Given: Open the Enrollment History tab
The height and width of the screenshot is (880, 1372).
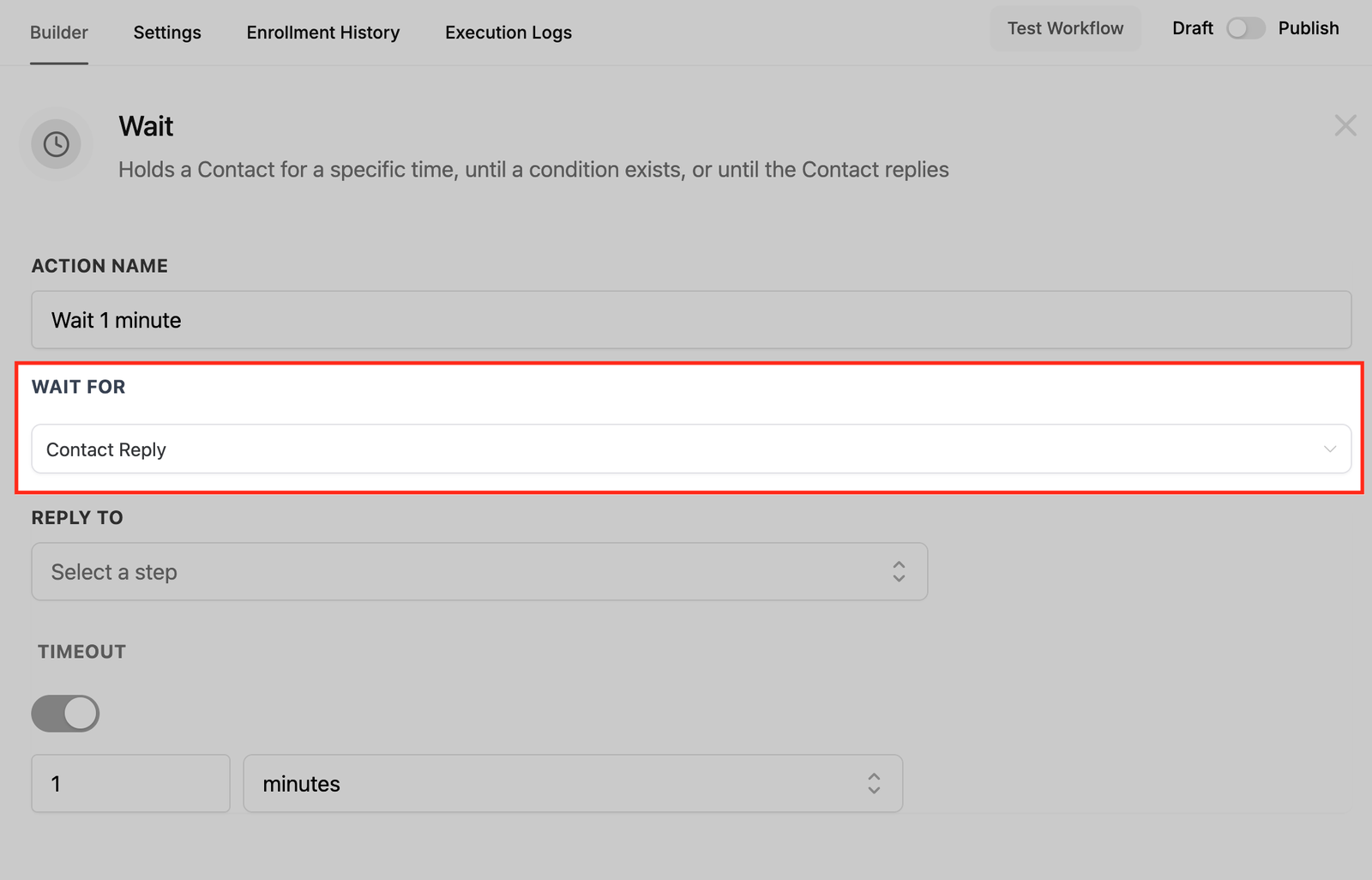Looking at the screenshot, I should coord(323,33).
